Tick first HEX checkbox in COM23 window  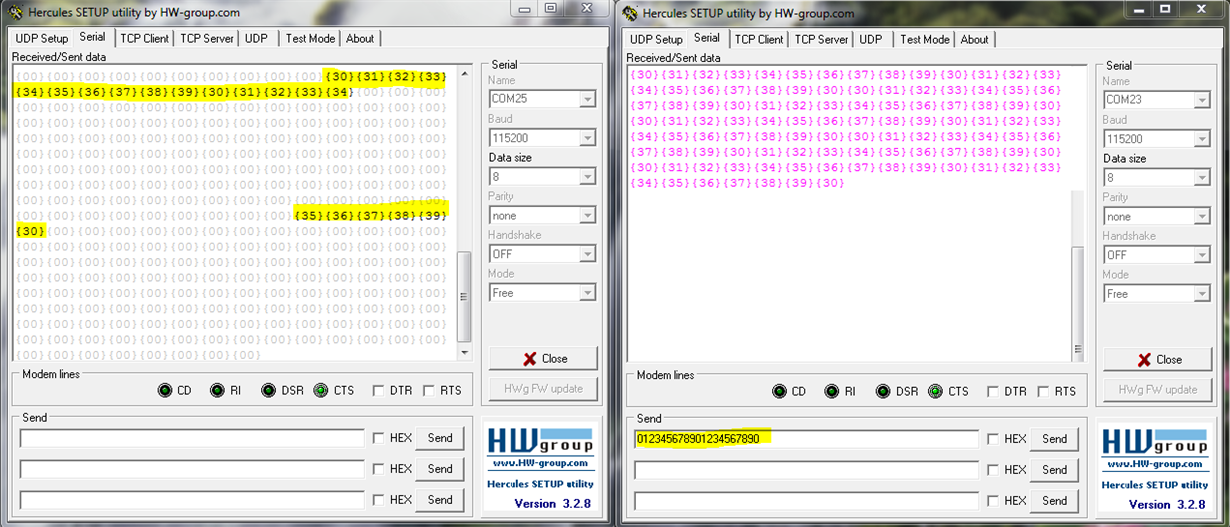pos(993,438)
